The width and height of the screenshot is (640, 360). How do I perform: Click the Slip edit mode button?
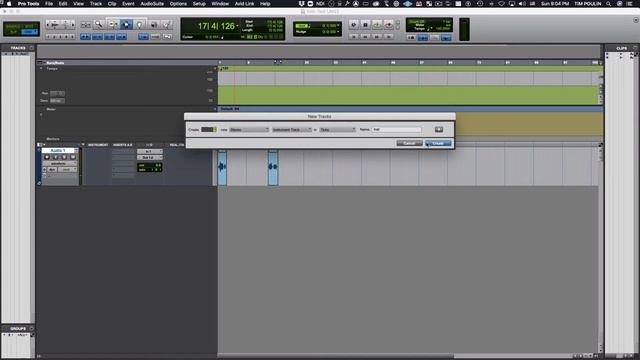13,31
